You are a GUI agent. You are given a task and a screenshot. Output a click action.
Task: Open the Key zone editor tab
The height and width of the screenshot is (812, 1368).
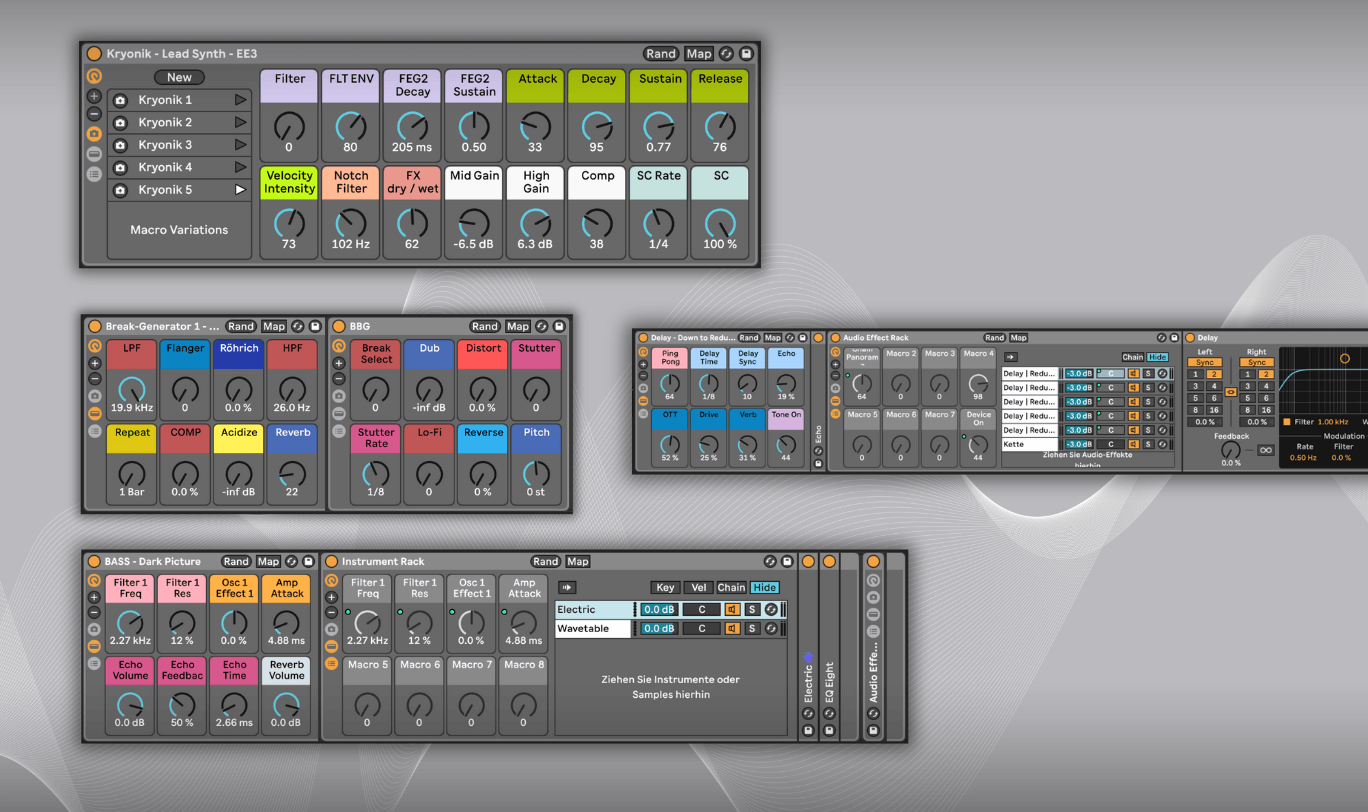tap(665, 588)
